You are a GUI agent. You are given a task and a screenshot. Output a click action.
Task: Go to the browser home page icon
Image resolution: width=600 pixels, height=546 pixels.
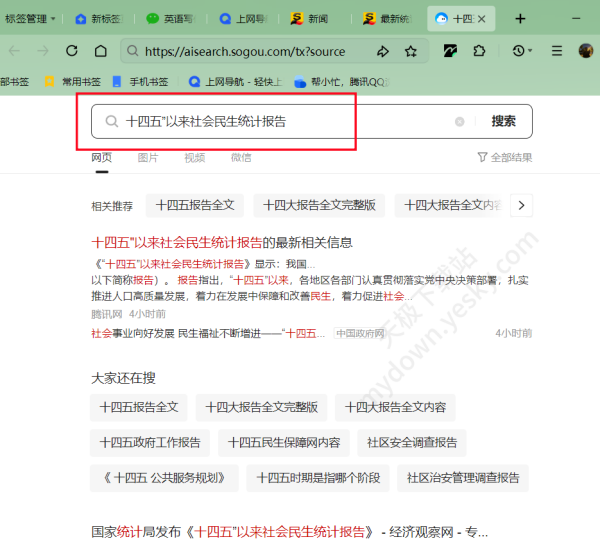pos(101,51)
